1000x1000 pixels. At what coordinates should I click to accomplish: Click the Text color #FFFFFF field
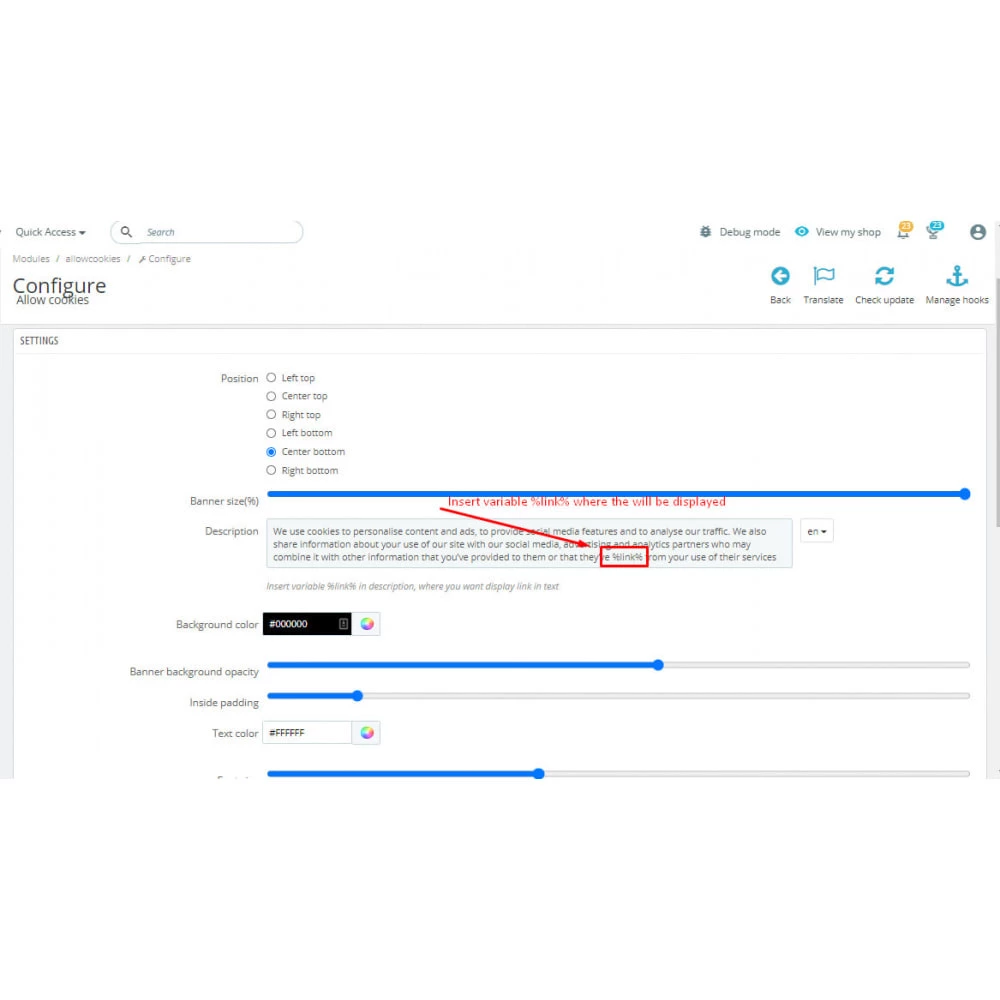[x=307, y=733]
